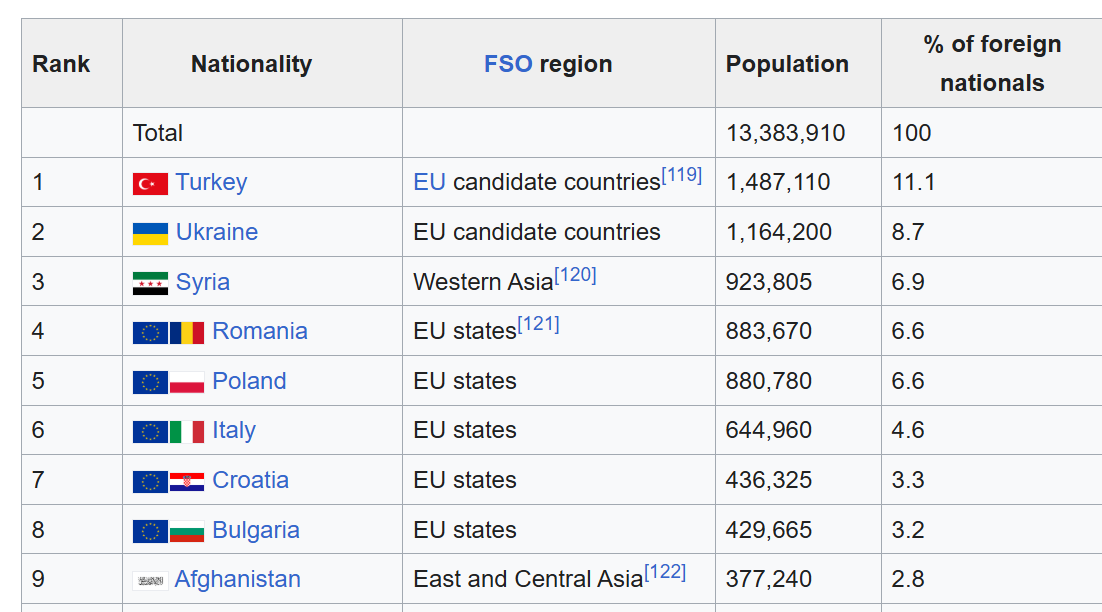Go to the Afghanistan article link
Screen dimensions: 1102x612
tap(237, 579)
